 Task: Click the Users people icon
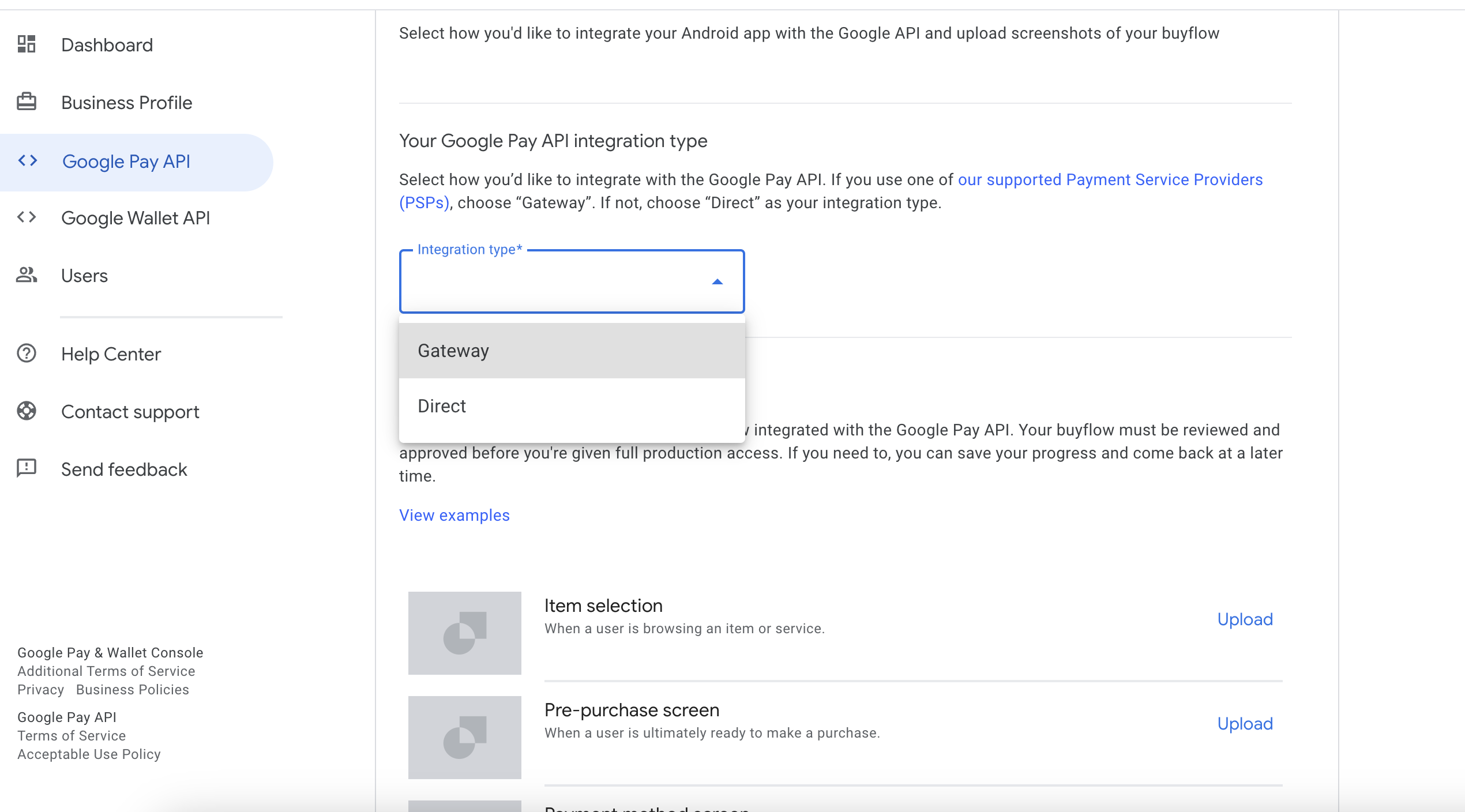click(27, 275)
